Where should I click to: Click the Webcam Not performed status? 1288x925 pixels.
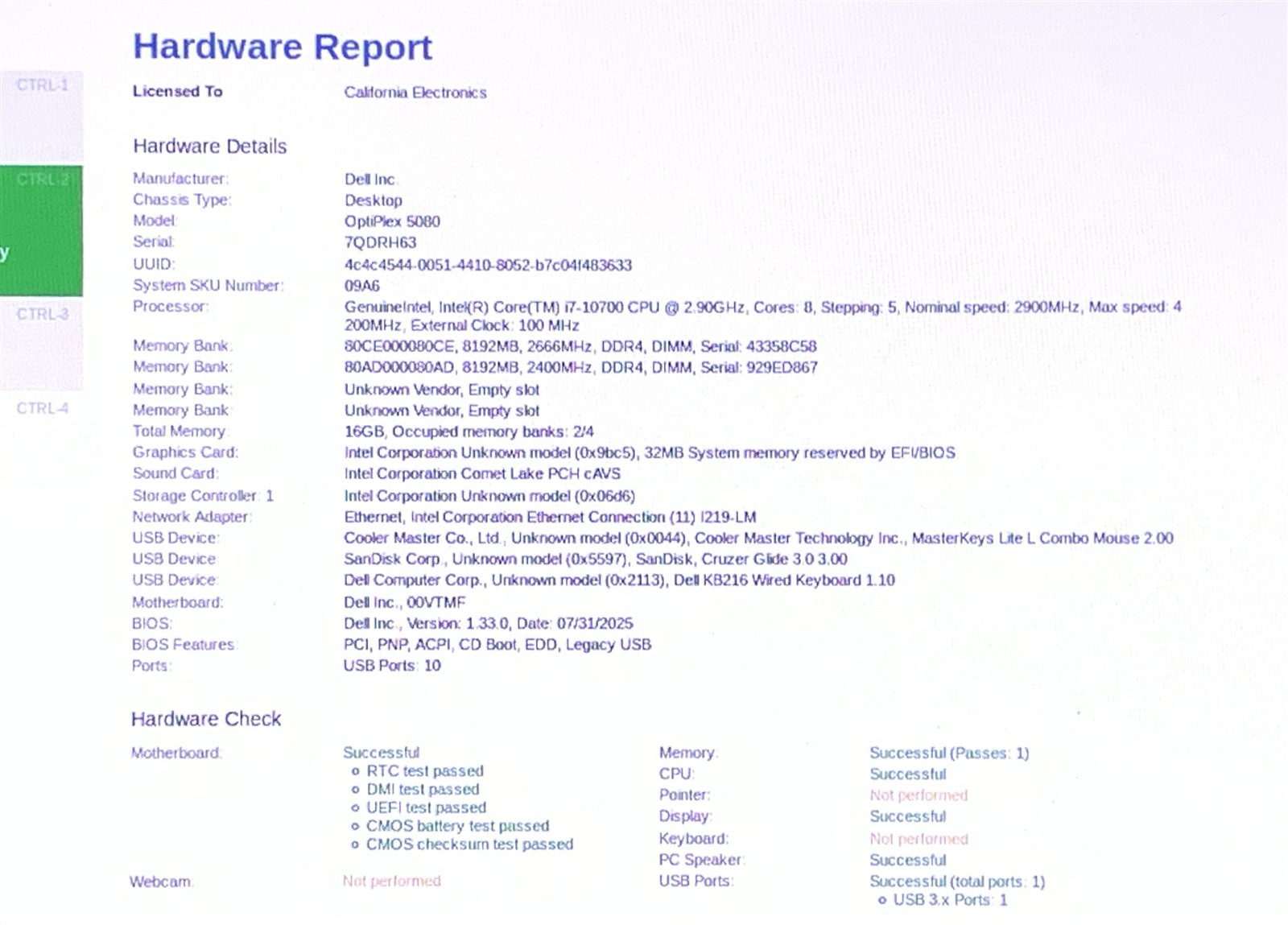pos(392,881)
